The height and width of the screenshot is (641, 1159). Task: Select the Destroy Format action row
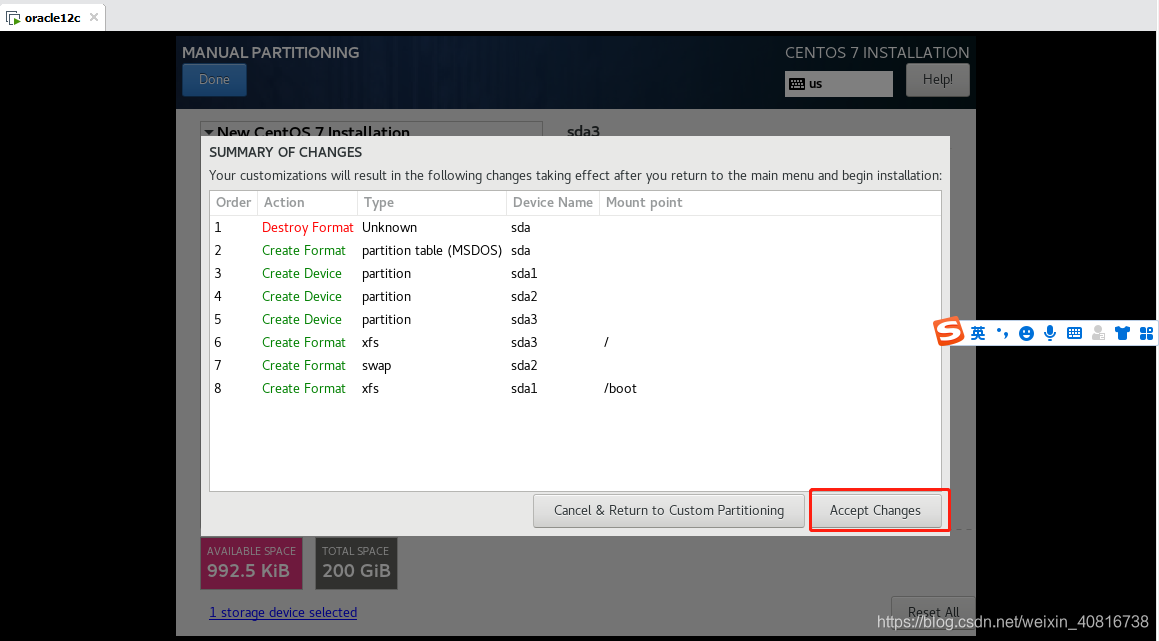575,228
